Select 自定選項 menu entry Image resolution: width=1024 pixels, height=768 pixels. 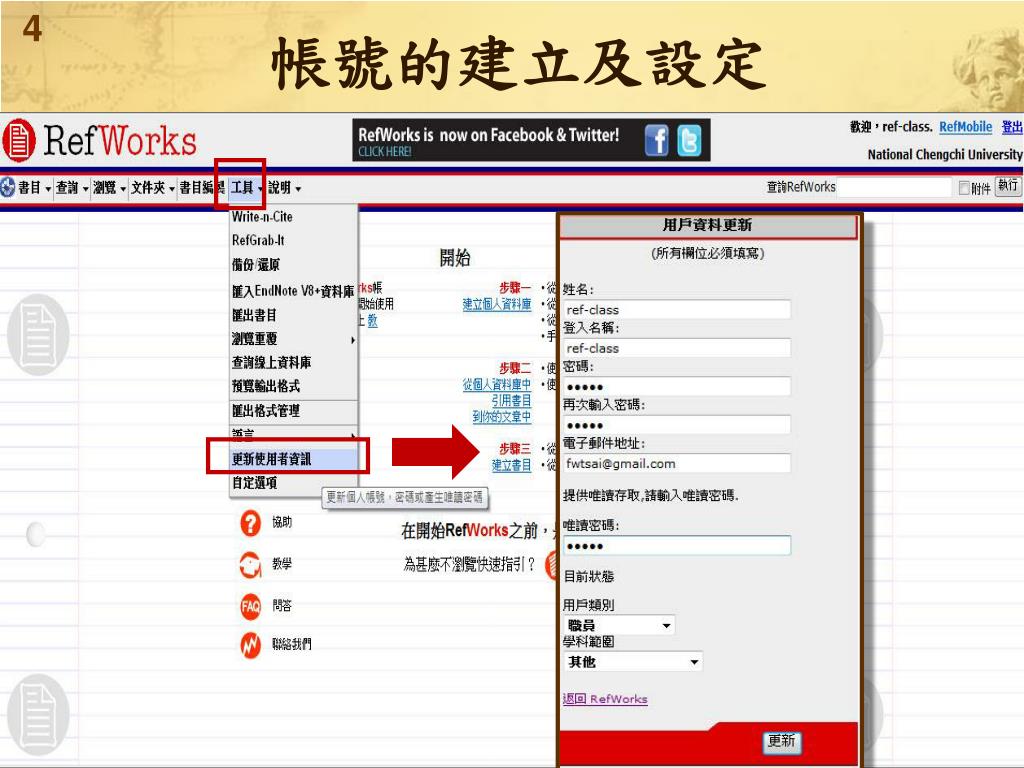coord(254,483)
